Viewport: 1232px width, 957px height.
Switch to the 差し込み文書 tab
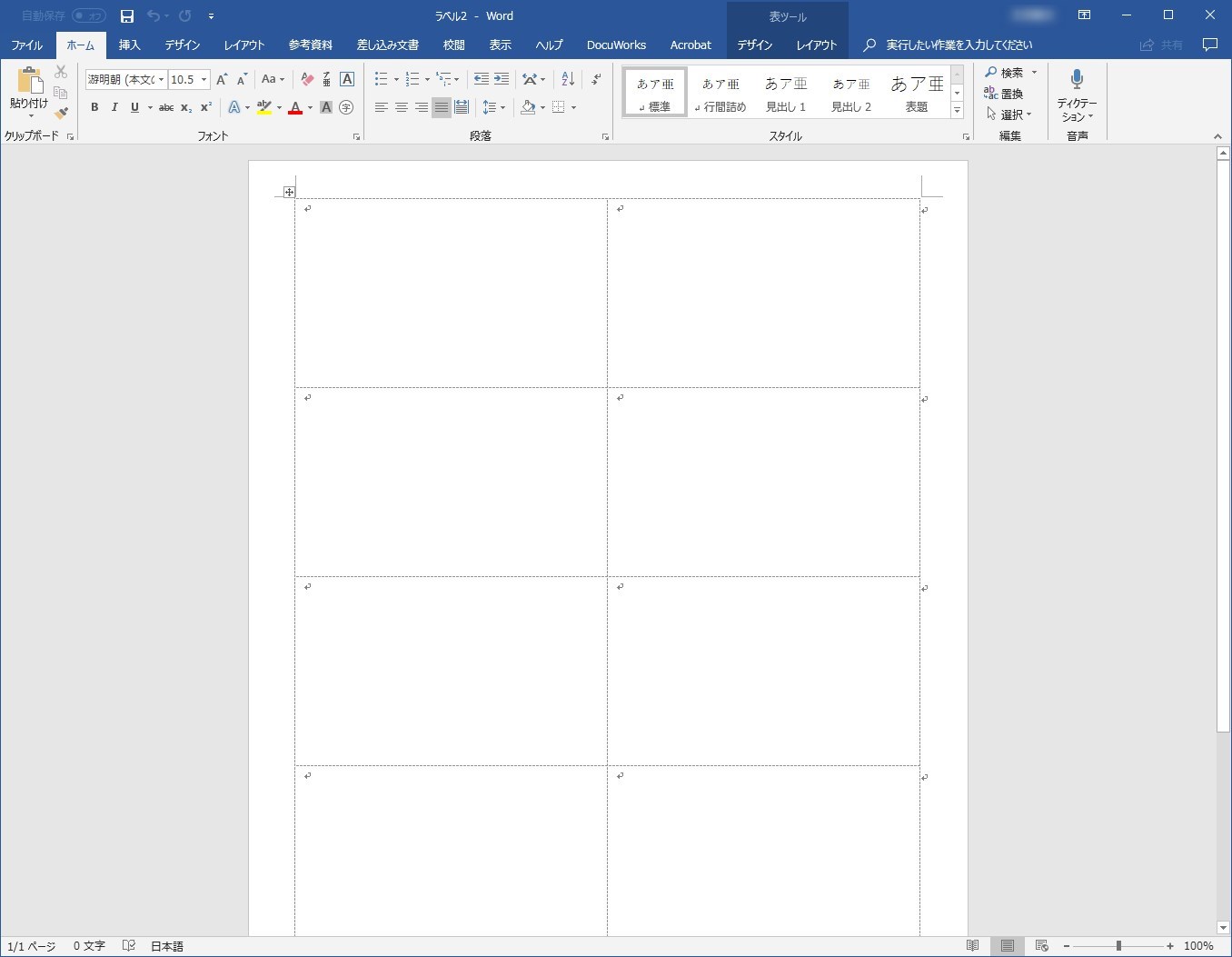tap(388, 45)
